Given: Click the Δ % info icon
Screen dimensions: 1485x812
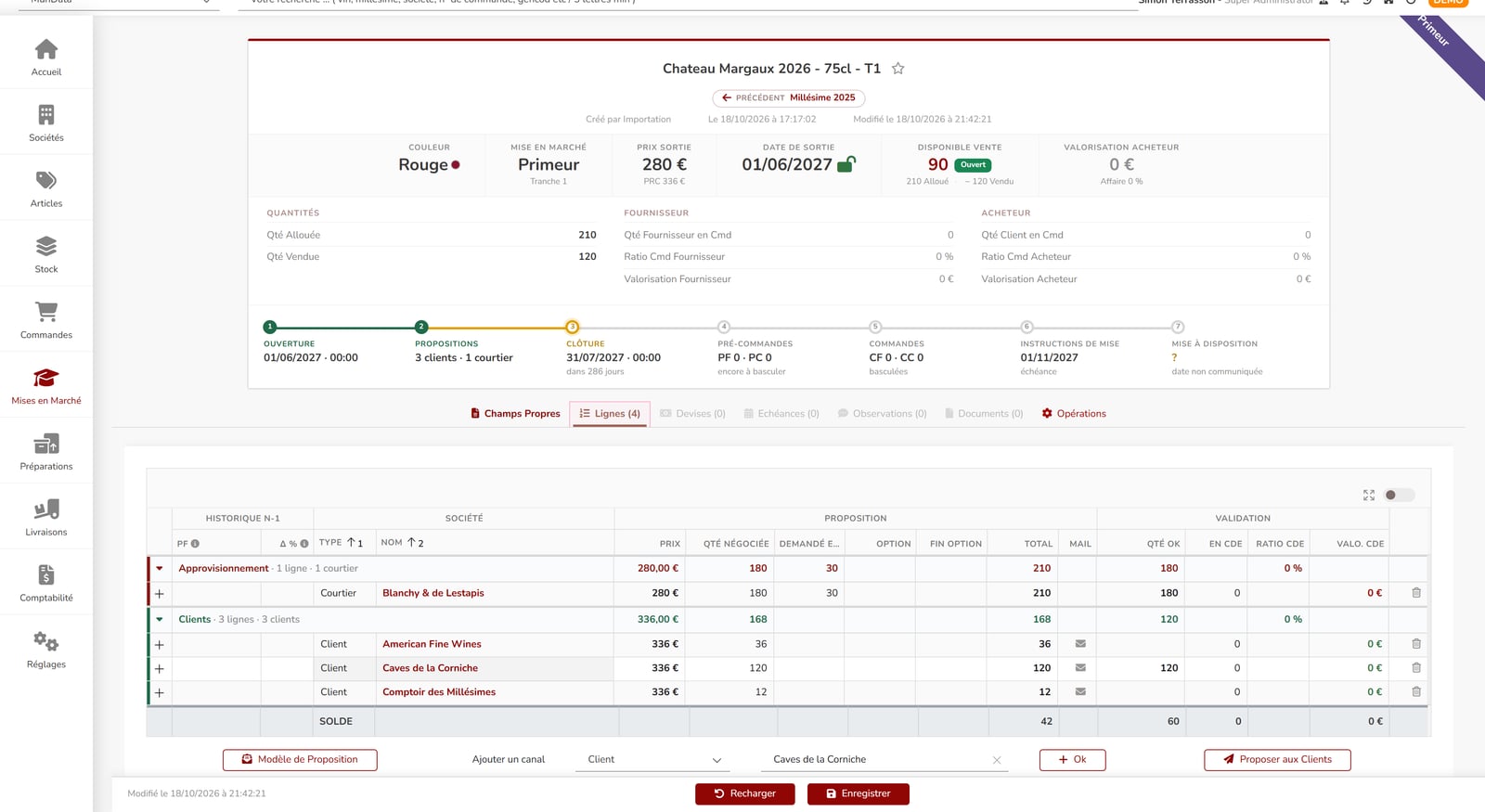Looking at the screenshot, I should tap(304, 544).
